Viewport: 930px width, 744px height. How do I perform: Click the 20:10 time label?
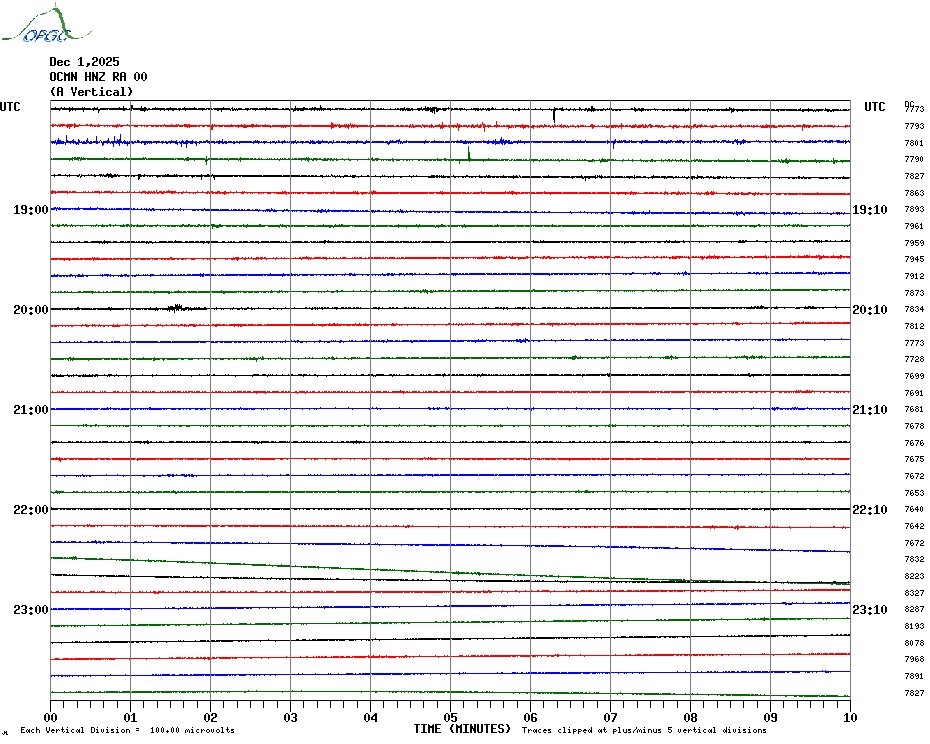pyautogui.click(x=870, y=310)
